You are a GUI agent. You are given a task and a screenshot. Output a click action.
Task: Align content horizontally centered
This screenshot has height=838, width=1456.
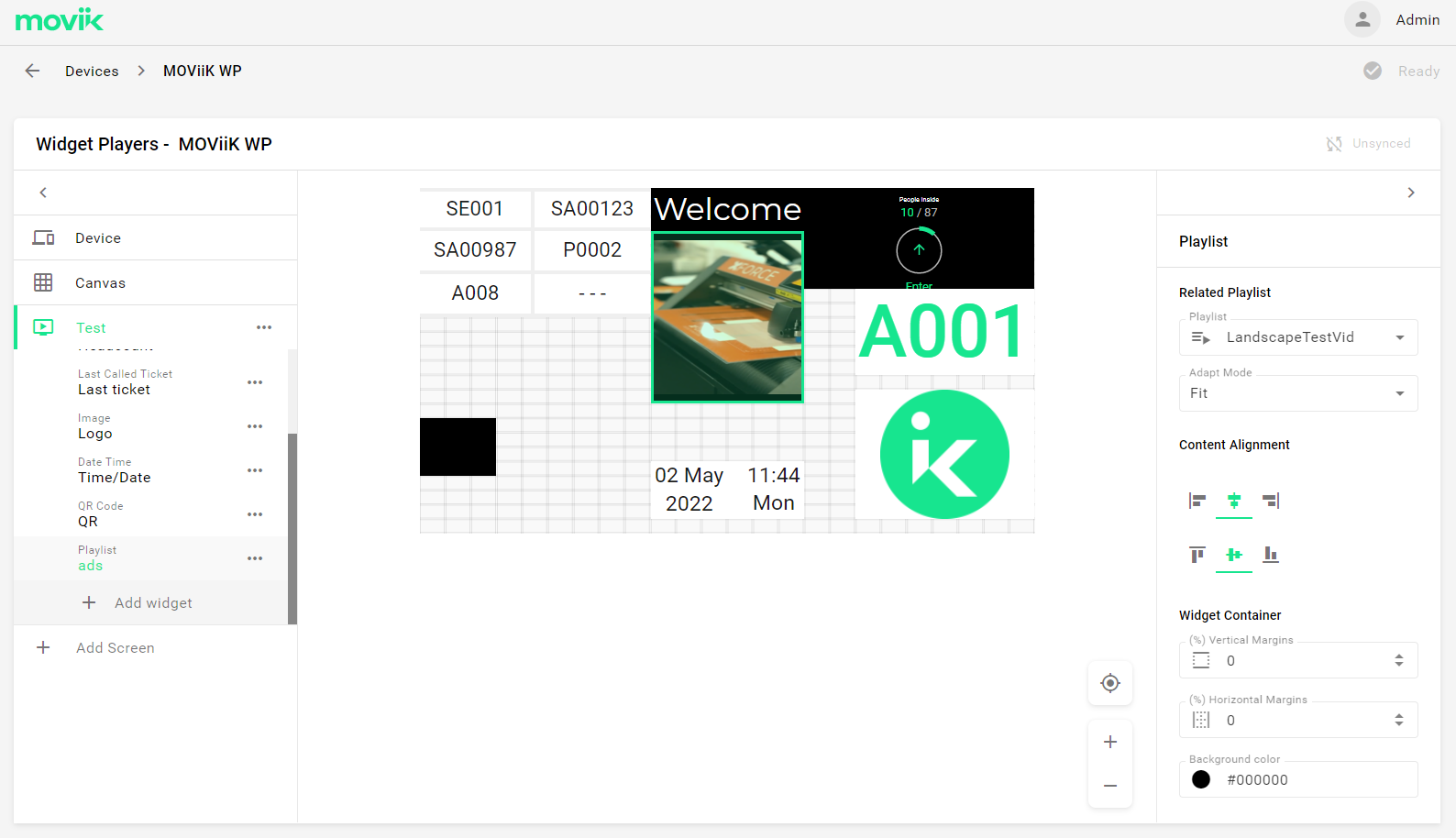click(1234, 501)
